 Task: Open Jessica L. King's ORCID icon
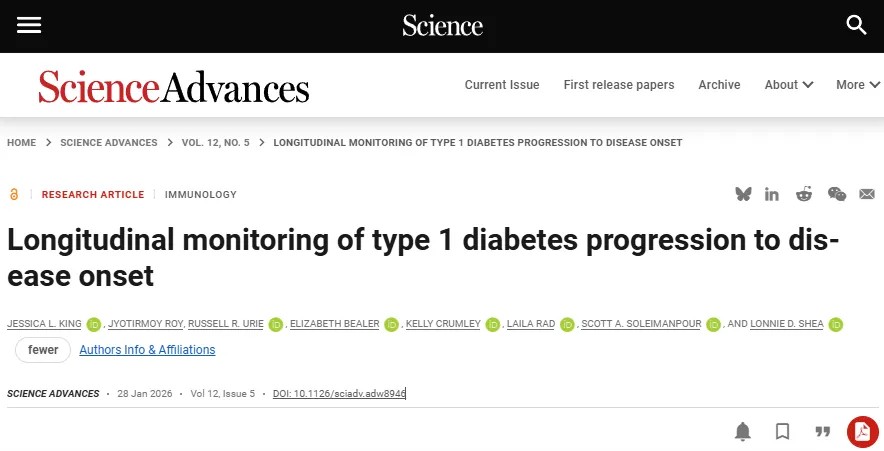[94, 324]
